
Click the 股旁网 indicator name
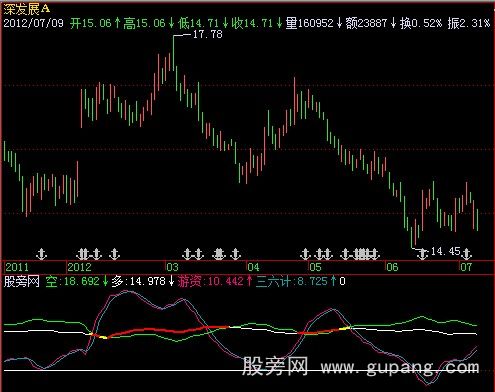click(x=22, y=281)
